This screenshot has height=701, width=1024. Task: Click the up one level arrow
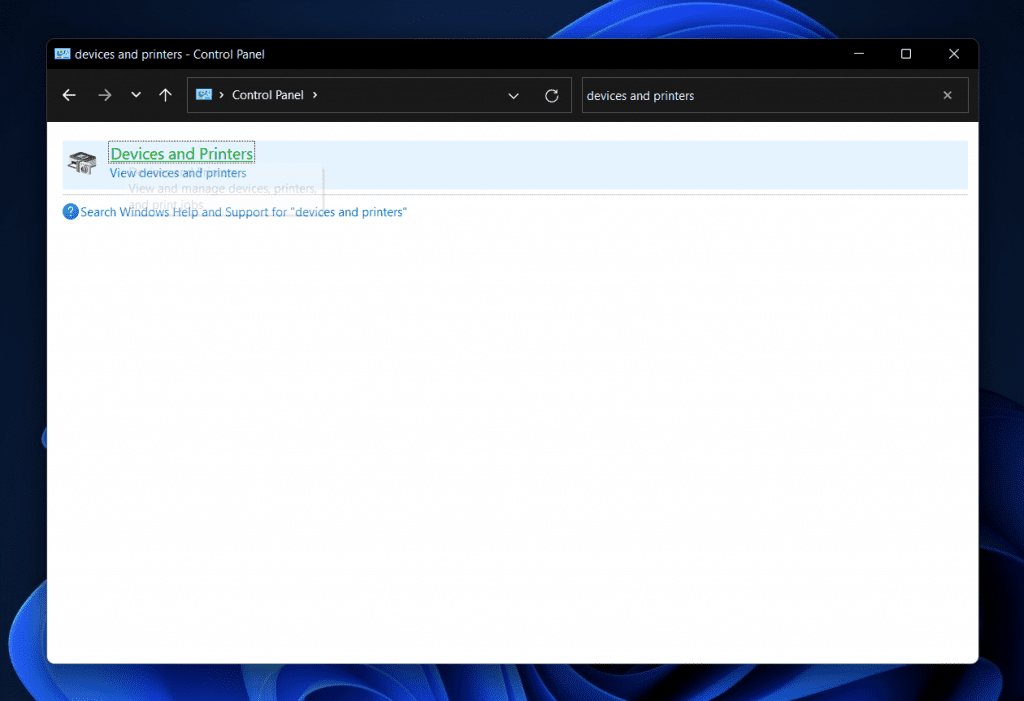pos(165,95)
